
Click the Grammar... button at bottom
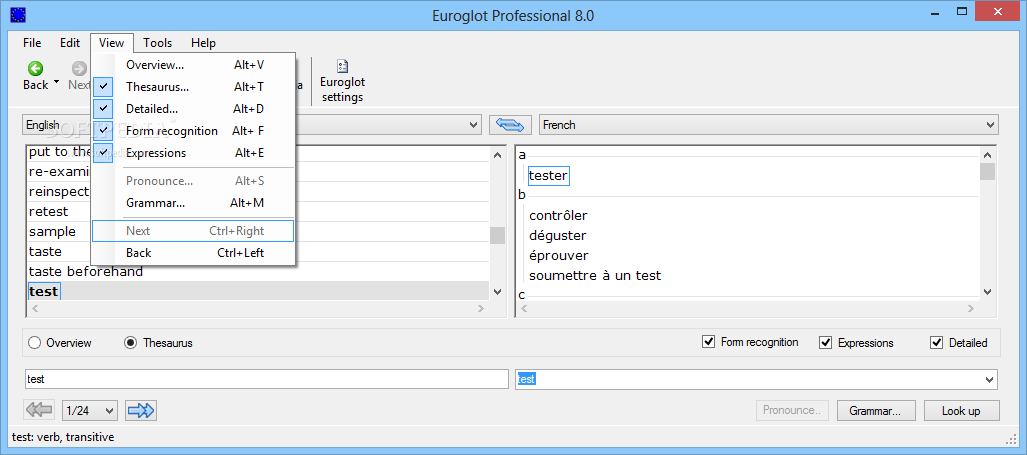pyautogui.click(x=874, y=411)
